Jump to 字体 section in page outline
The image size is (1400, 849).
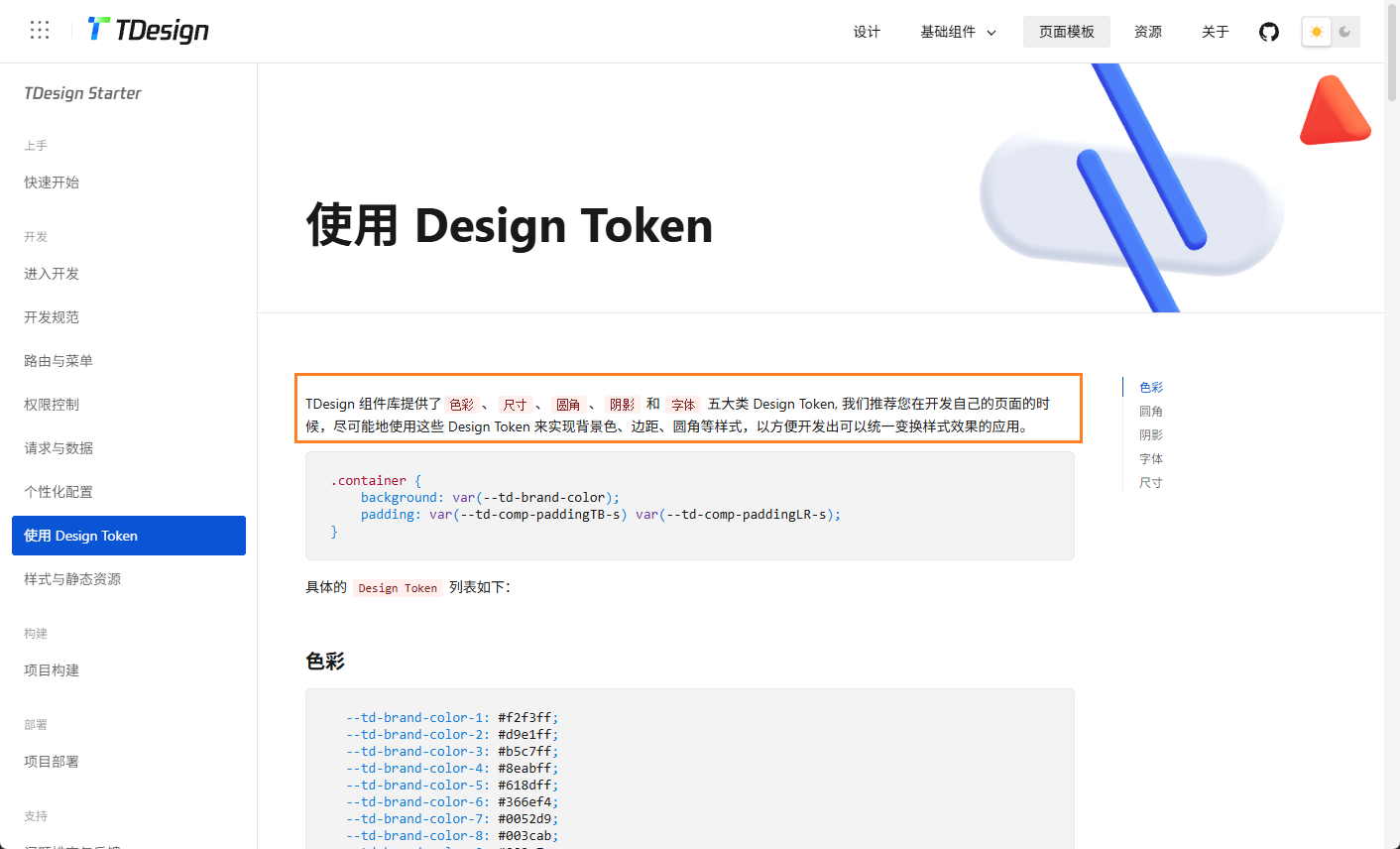(x=1151, y=459)
